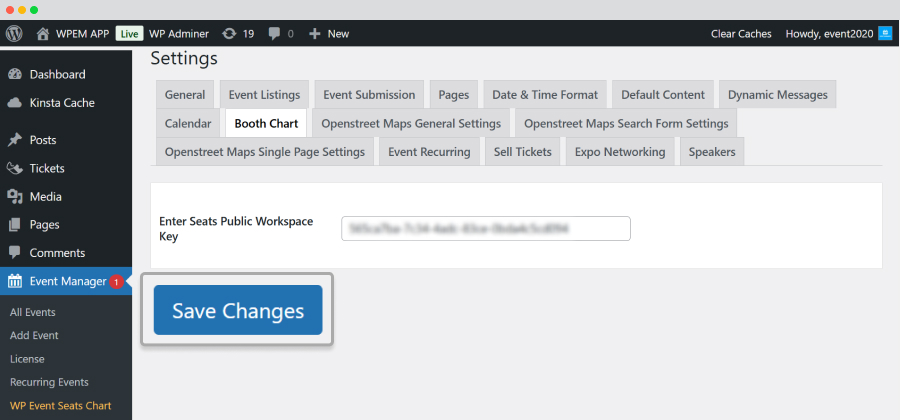Screen dimensions: 900x420
Task: Open the General settings tab
Action: [185, 95]
